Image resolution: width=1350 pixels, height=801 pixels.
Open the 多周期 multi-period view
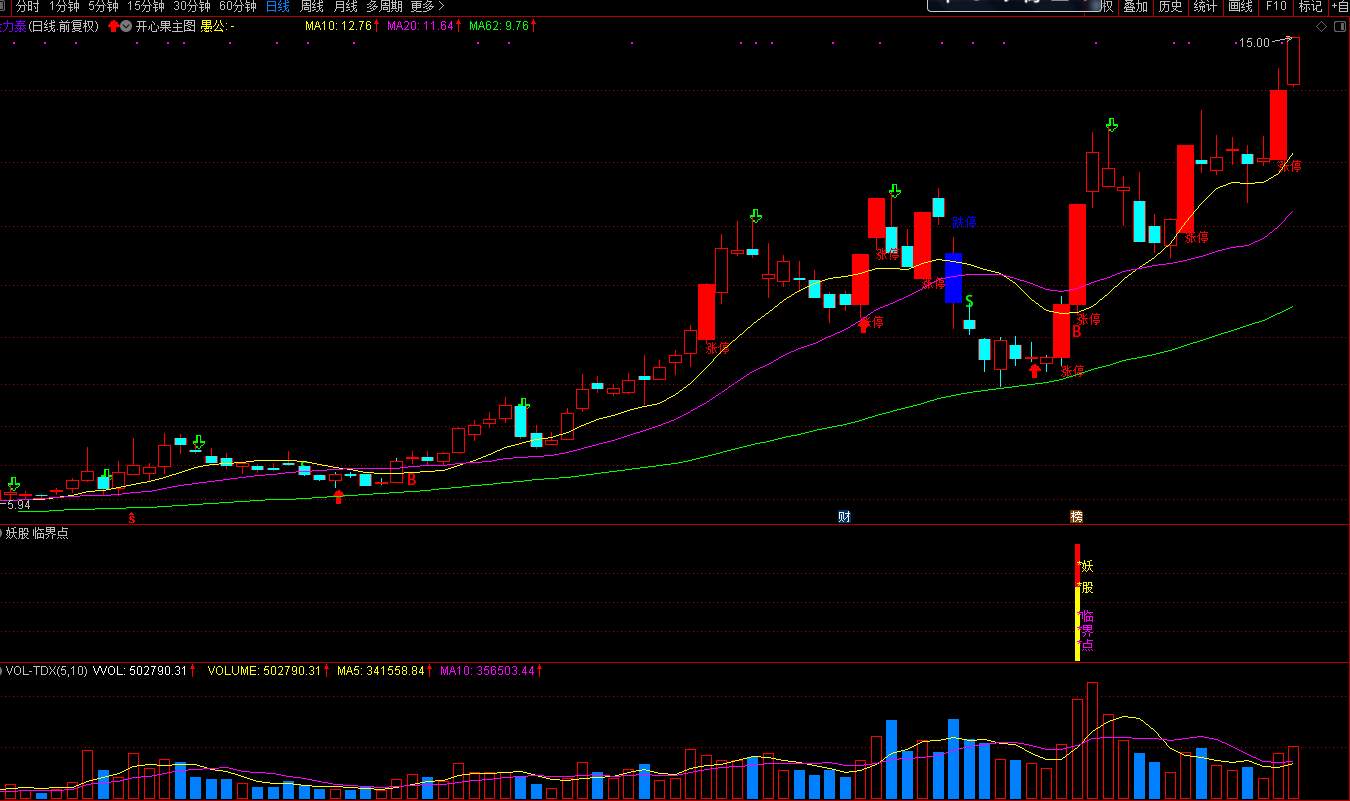[x=384, y=6]
